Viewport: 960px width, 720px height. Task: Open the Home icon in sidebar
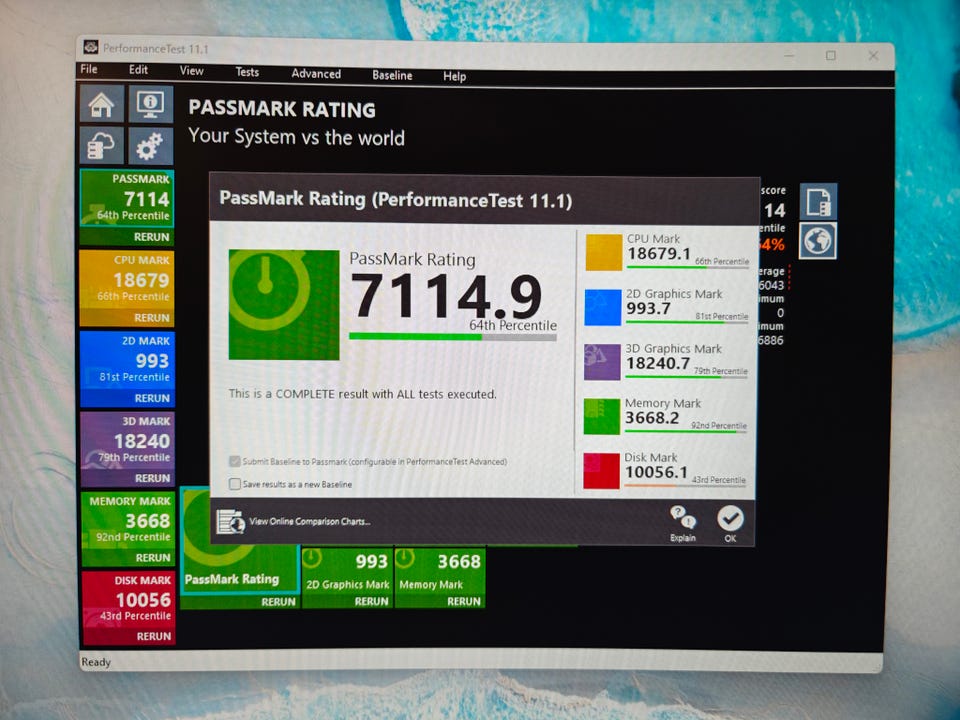102,105
